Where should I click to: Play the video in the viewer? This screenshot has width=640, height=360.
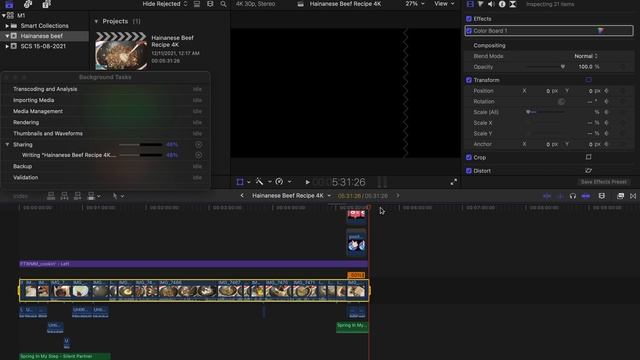tap(307, 182)
